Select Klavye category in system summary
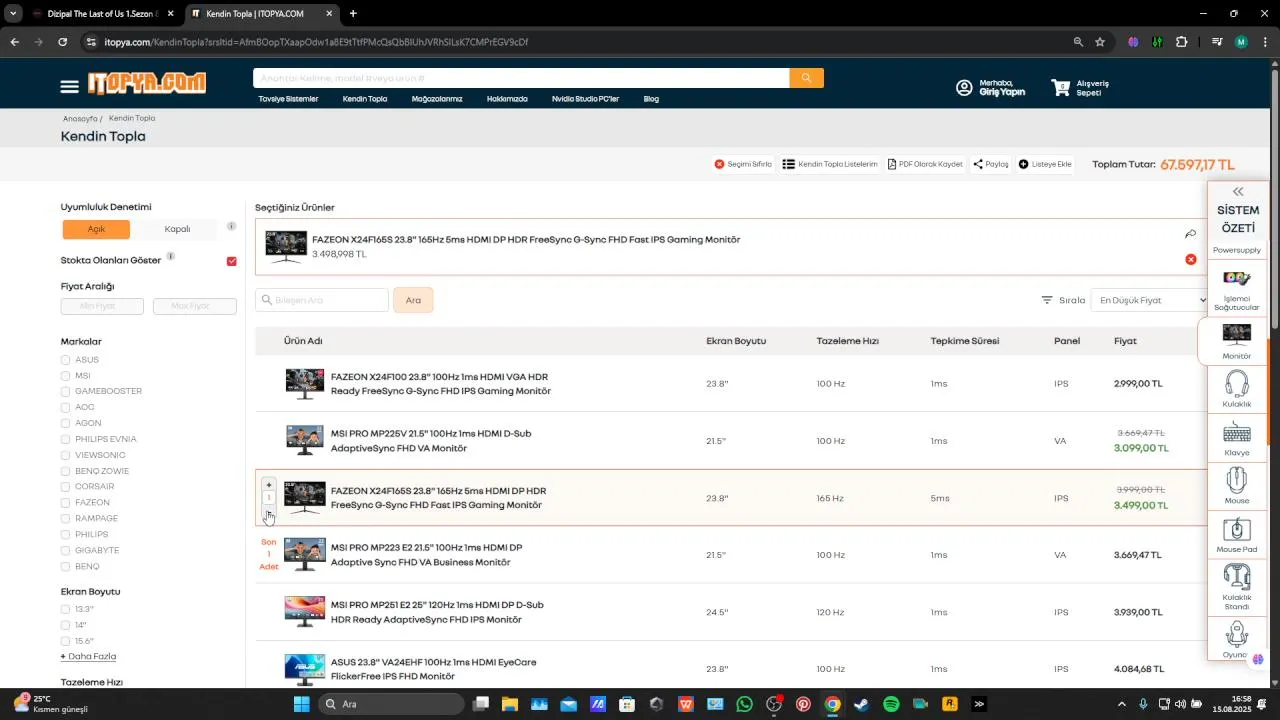The image size is (1280, 720). (1237, 438)
